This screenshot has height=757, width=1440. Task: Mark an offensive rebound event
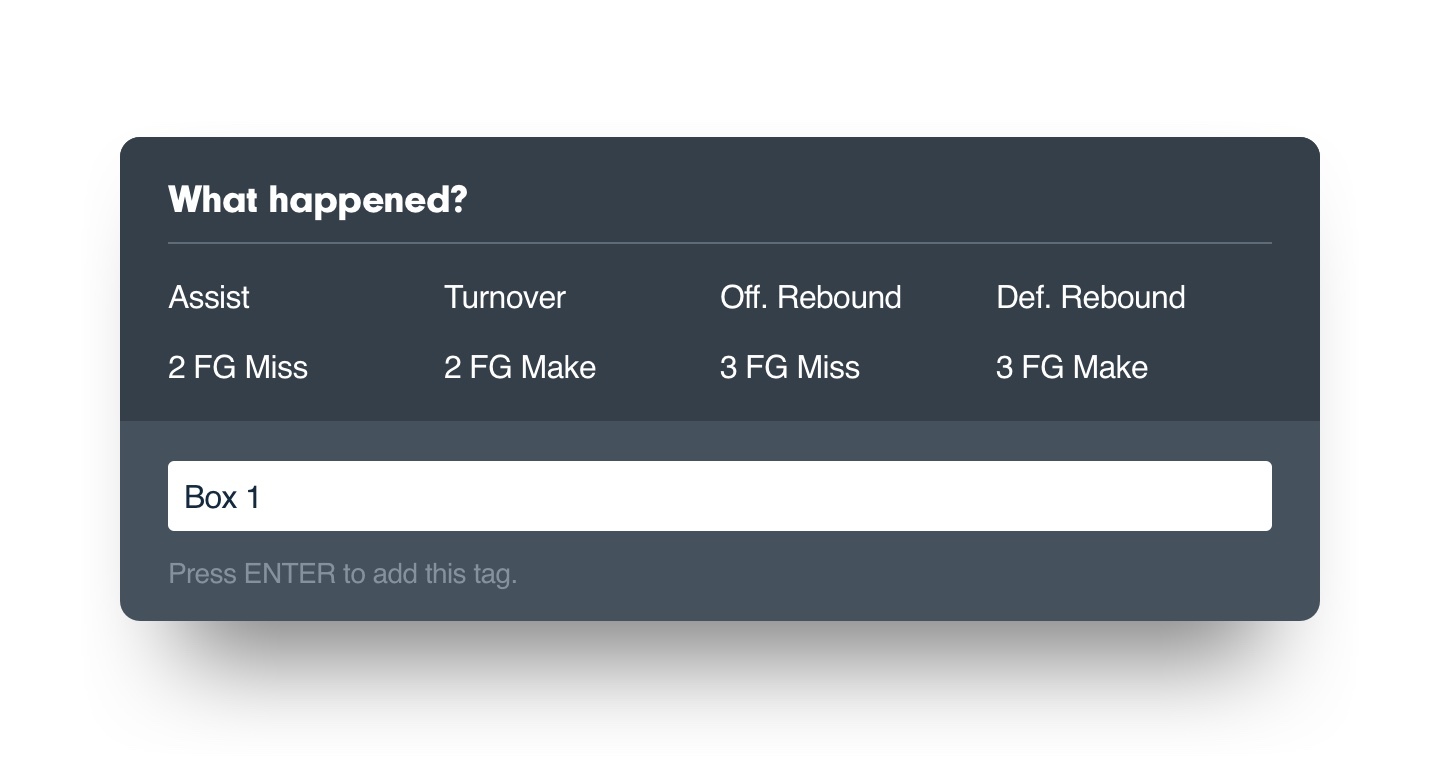click(810, 297)
